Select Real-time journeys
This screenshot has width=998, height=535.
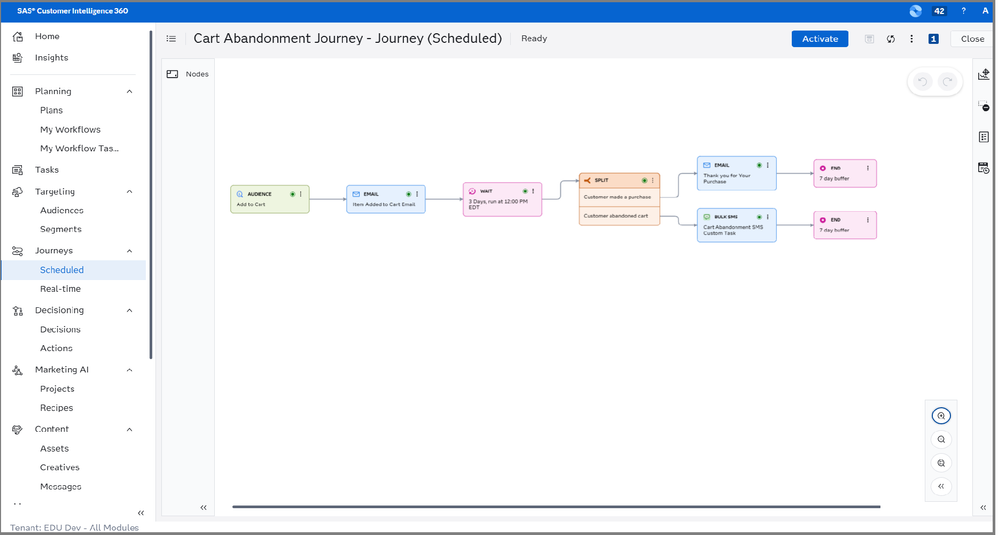pos(60,289)
